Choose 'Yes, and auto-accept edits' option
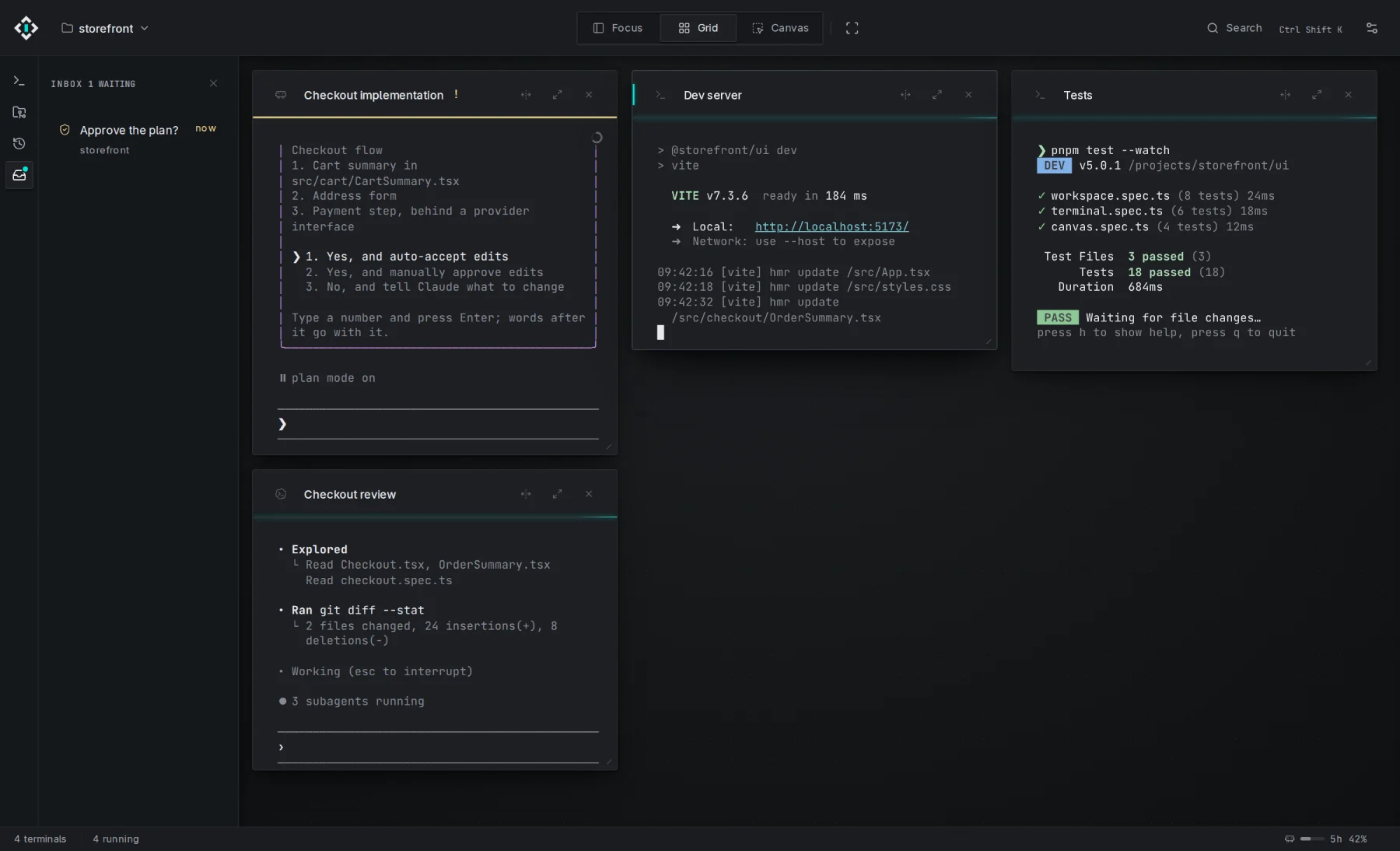The height and width of the screenshot is (851, 1400). pyautogui.click(x=407, y=257)
